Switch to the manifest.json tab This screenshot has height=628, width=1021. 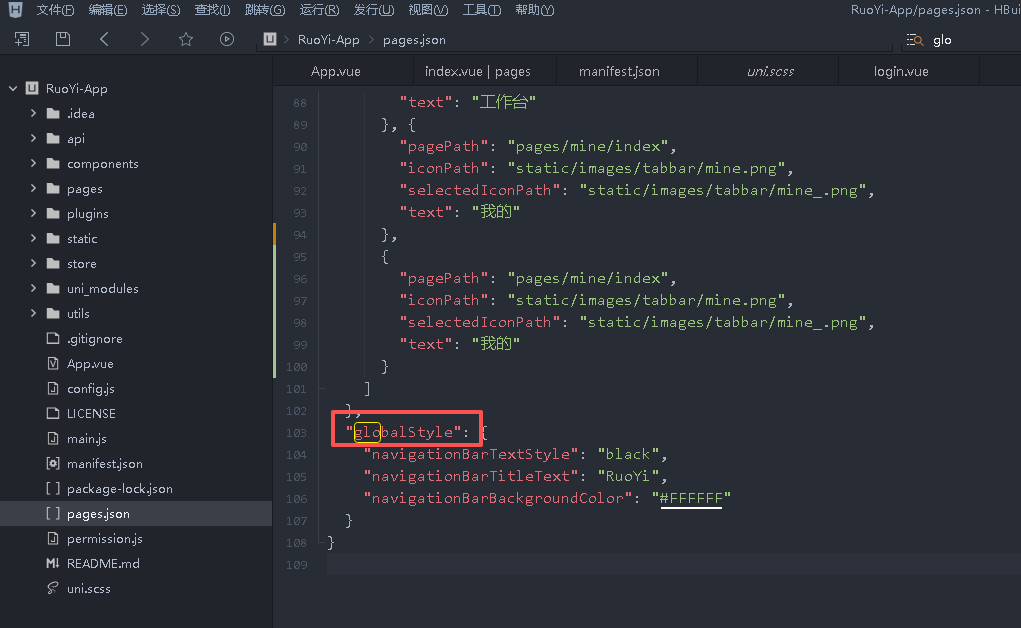(619, 71)
